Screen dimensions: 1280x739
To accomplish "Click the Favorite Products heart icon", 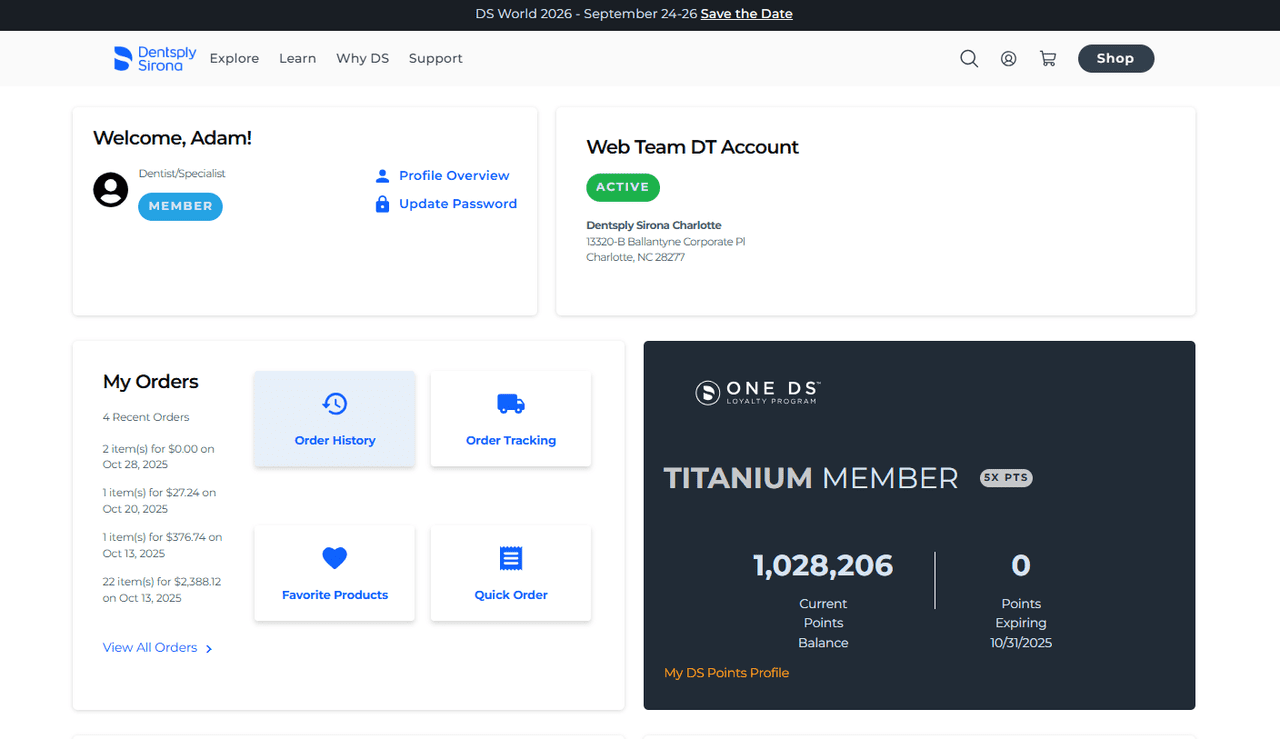I will [334, 558].
